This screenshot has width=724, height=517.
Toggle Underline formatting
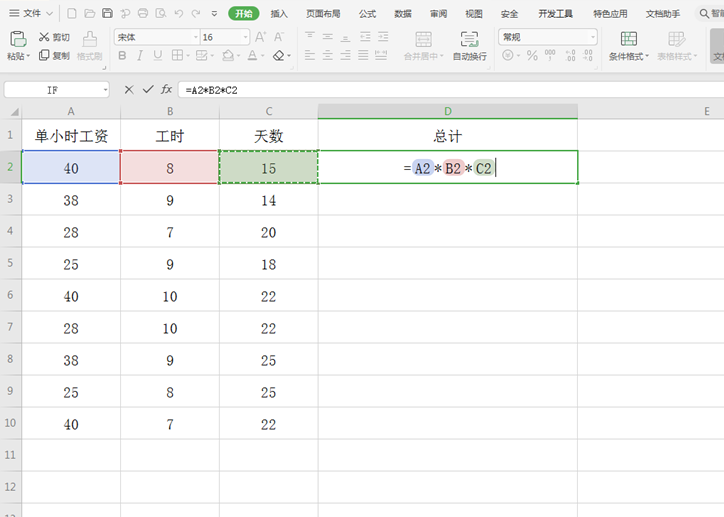click(157, 56)
